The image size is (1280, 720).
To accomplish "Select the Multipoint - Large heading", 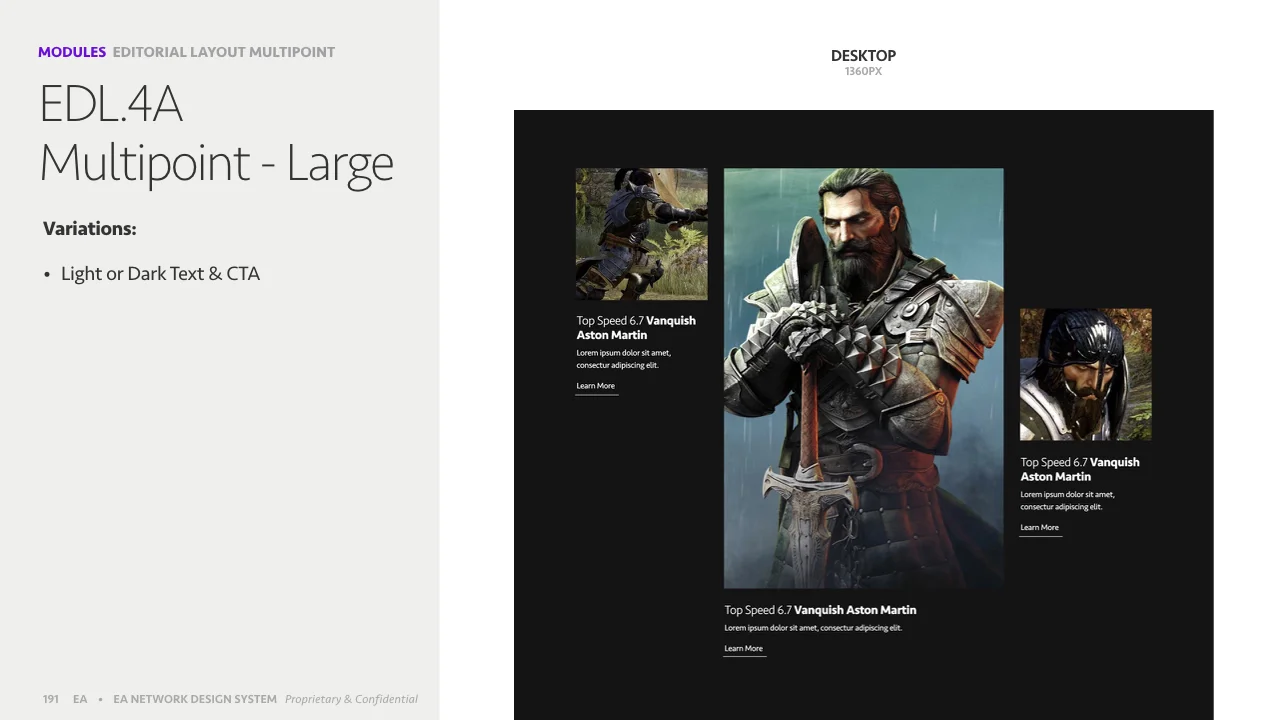I will pos(217,163).
